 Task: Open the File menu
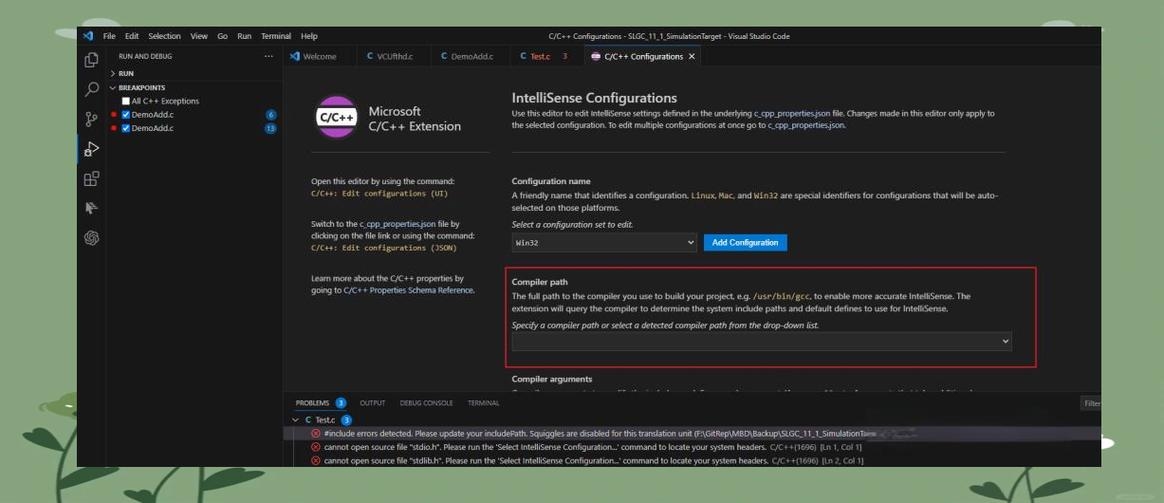click(x=109, y=36)
